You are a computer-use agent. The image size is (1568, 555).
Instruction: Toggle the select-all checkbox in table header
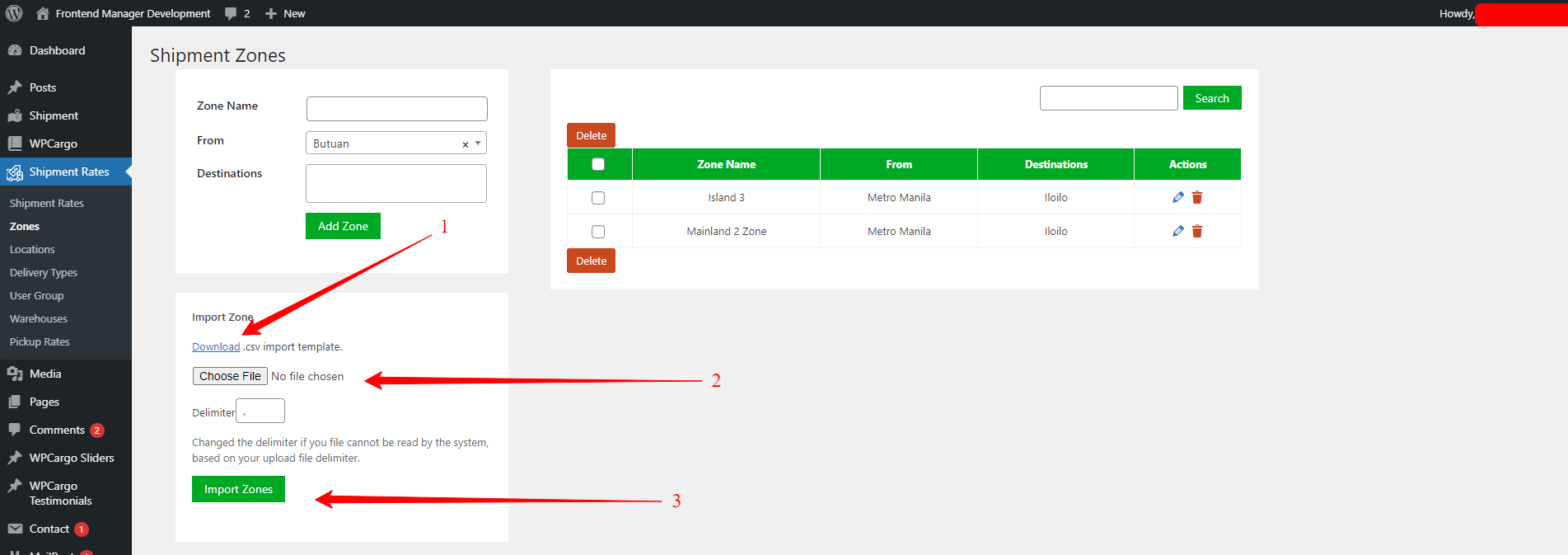pyautogui.click(x=598, y=164)
